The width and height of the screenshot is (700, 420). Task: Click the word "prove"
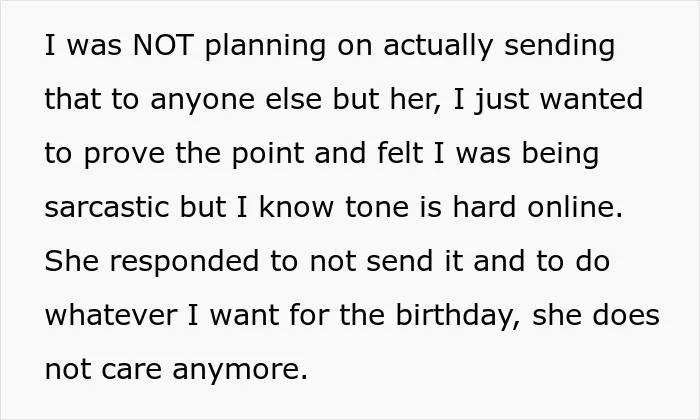tap(124, 155)
